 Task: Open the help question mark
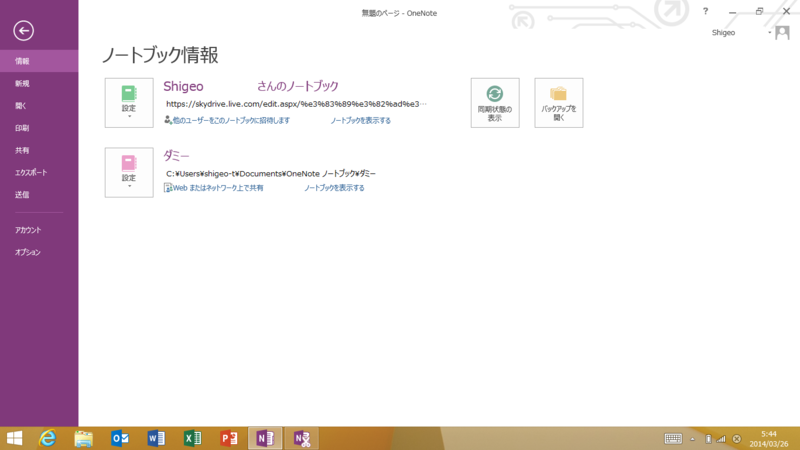705,11
